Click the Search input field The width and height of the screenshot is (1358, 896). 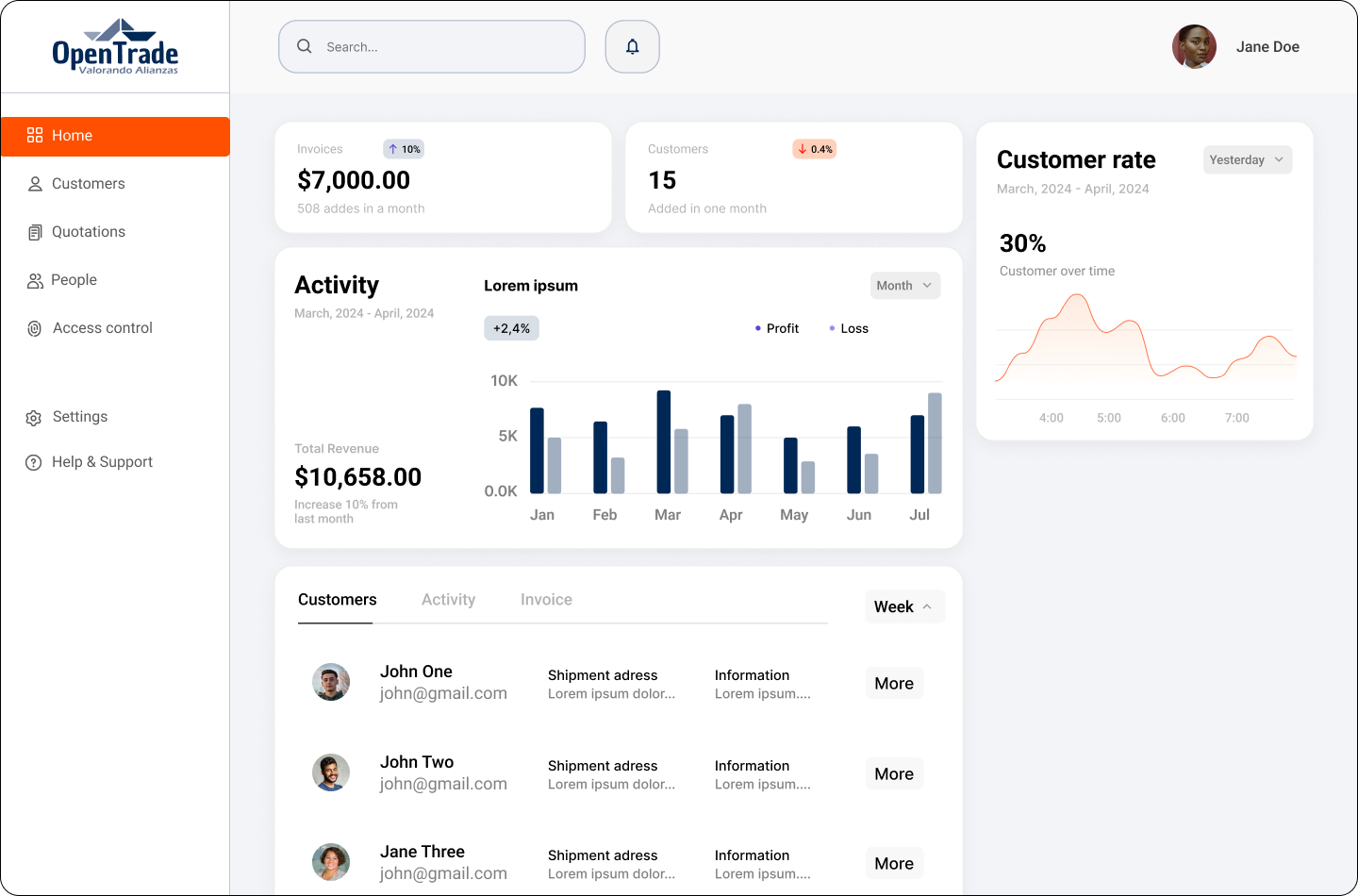[x=432, y=46]
